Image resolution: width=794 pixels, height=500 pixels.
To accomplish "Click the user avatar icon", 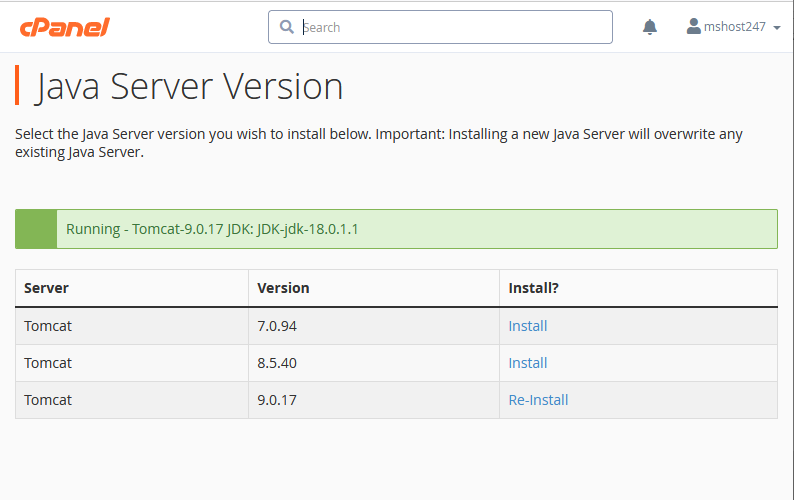I will 694,27.
